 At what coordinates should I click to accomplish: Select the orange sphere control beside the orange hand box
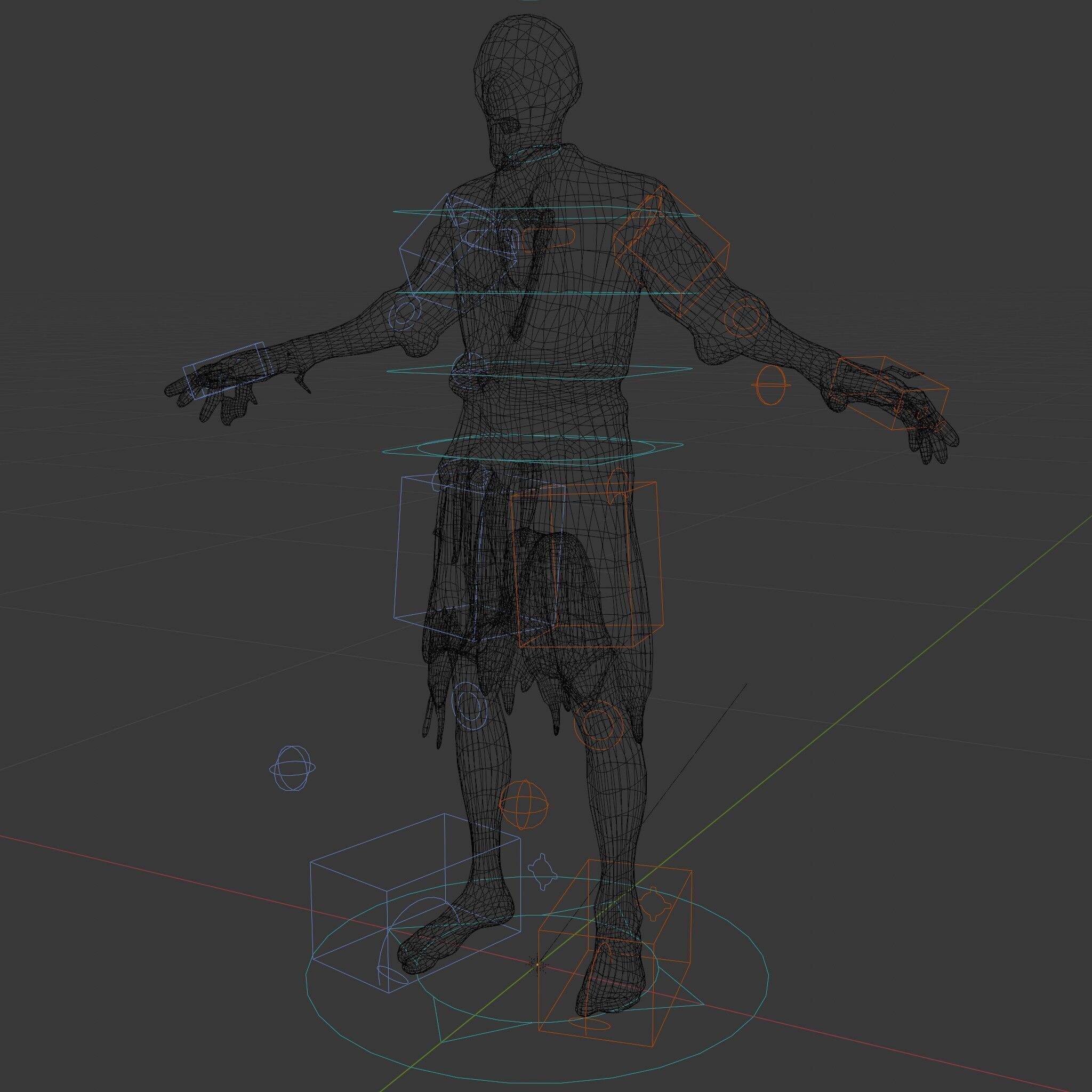coord(771,385)
